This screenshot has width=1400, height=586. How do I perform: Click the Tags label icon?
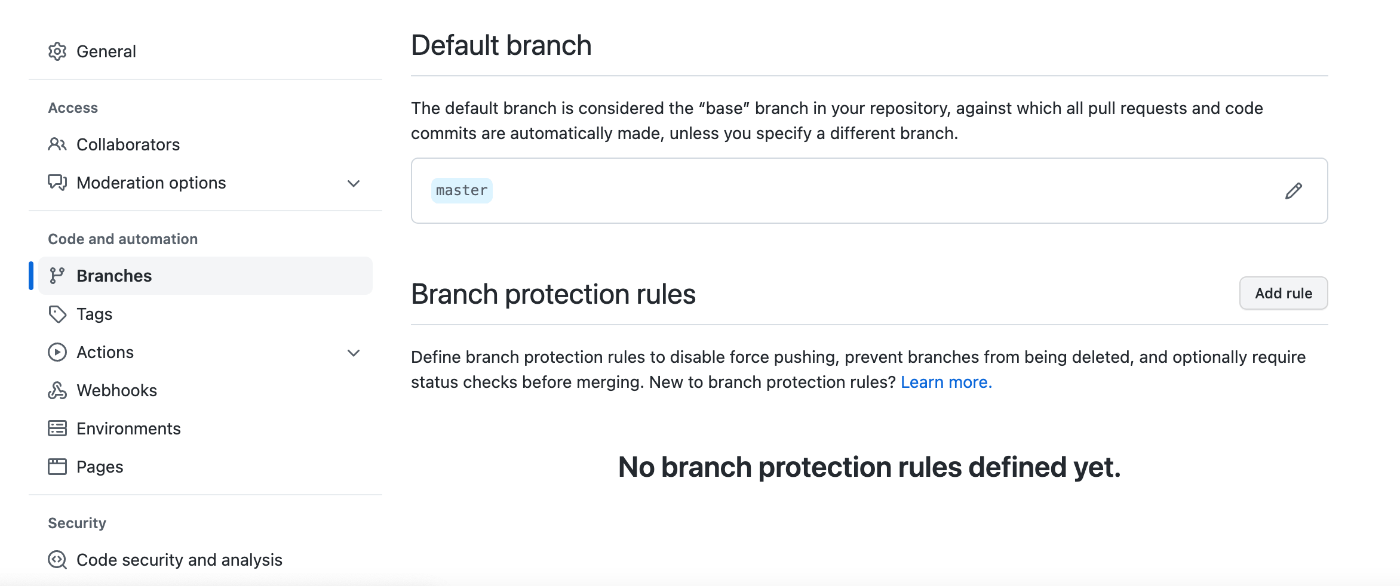(57, 314)
